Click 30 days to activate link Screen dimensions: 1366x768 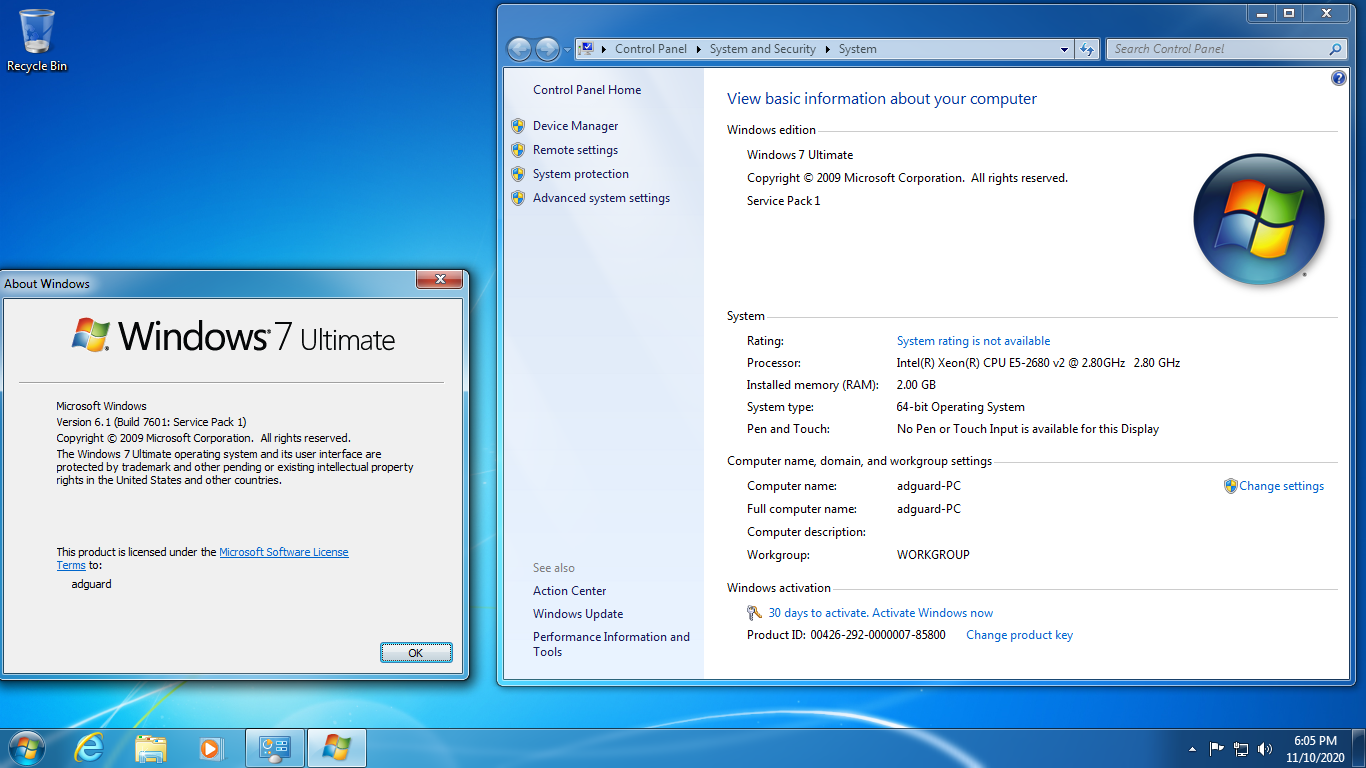[x=880, y=613]
